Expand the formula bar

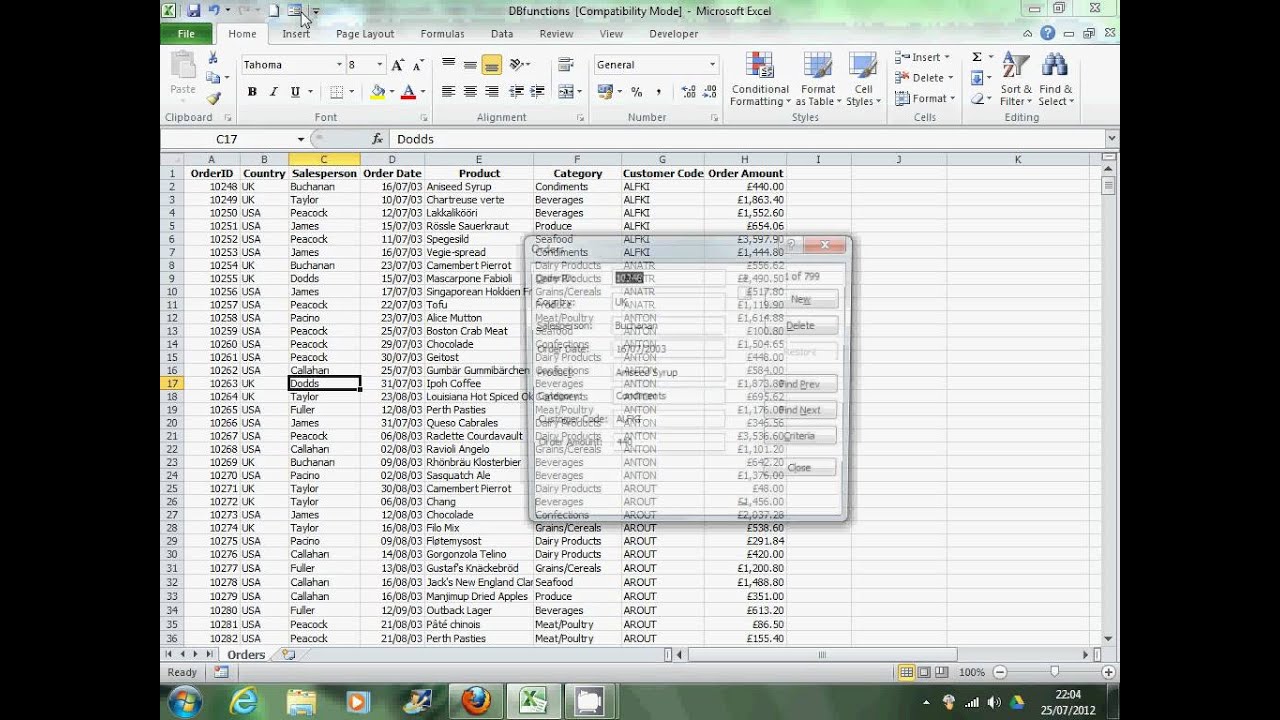pyautogui.click(x=1111, y=139)
